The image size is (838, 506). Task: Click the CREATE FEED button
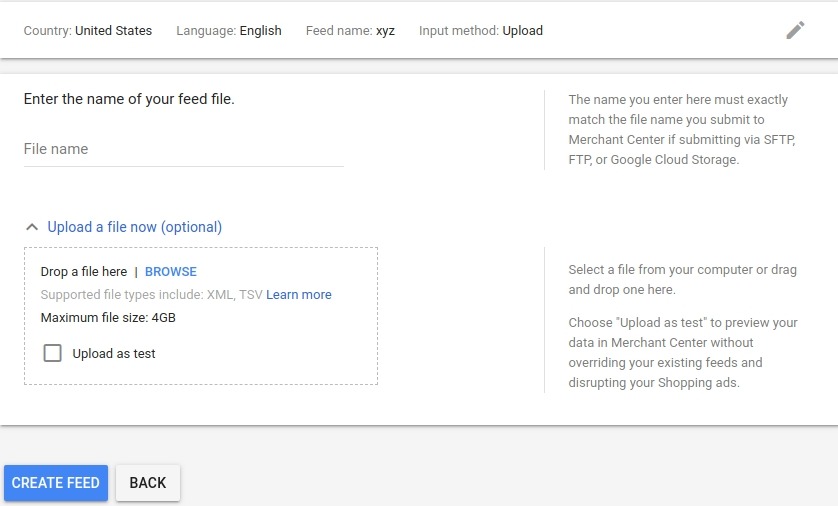(x=56, y=483)
